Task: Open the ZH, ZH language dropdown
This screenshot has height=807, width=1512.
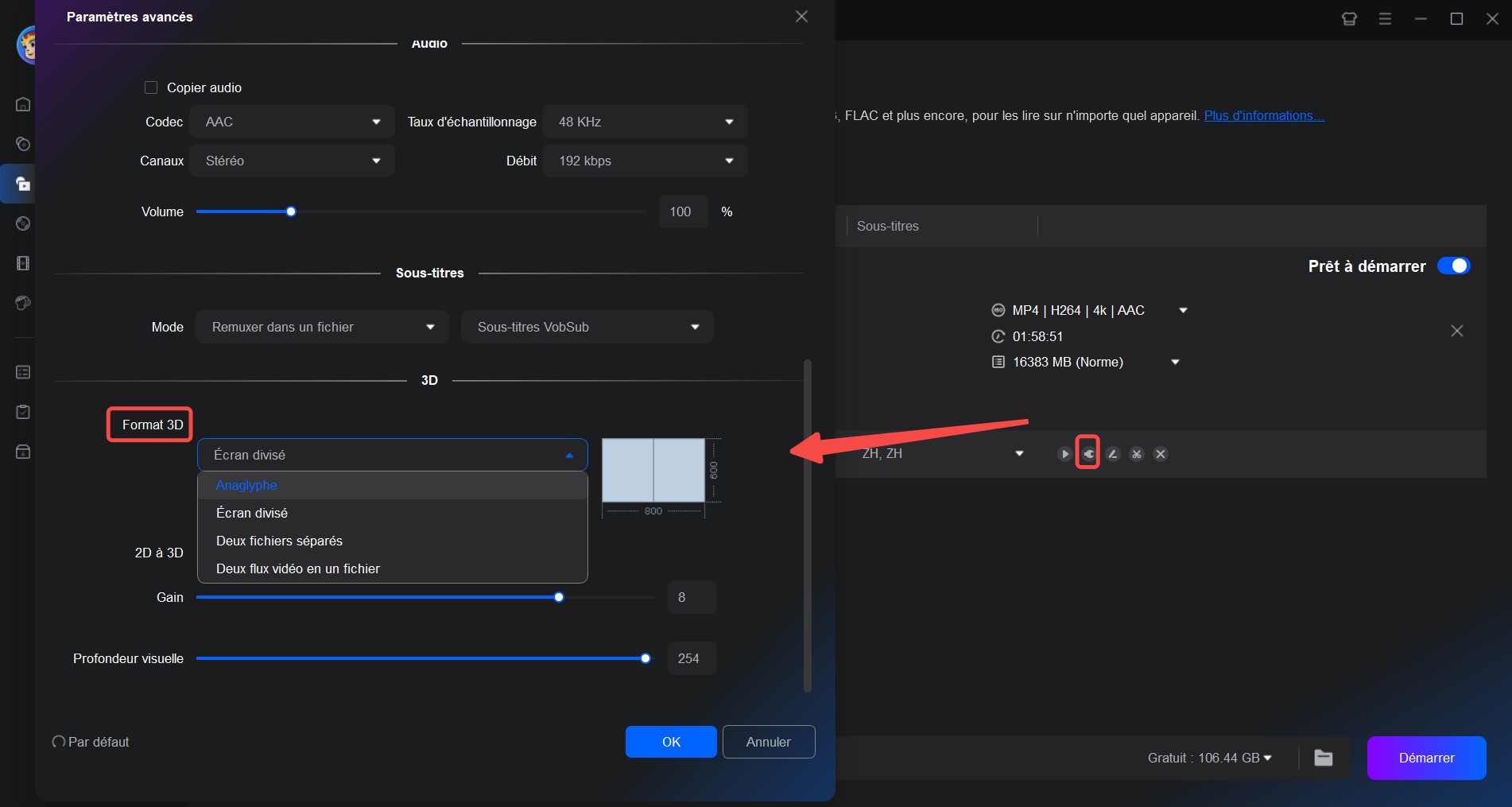Action: pyautogui.click(x=1019, y=453)
